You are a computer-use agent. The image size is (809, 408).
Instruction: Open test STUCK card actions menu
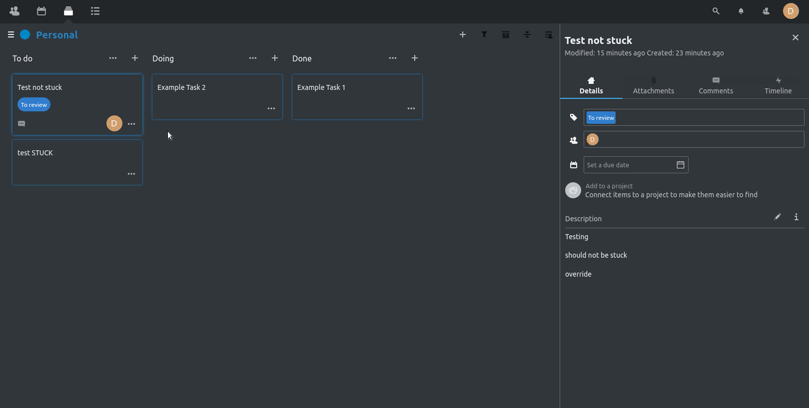[x=132, y=174]
